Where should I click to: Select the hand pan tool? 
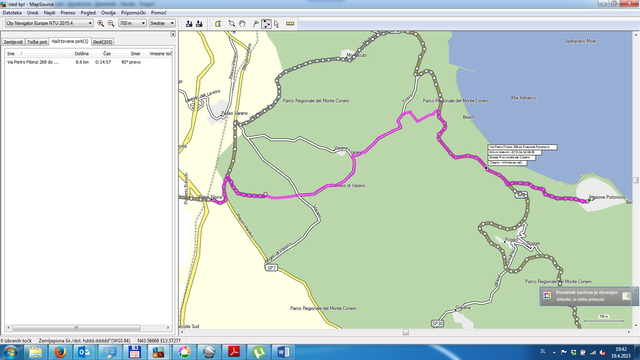coord(242,24)
